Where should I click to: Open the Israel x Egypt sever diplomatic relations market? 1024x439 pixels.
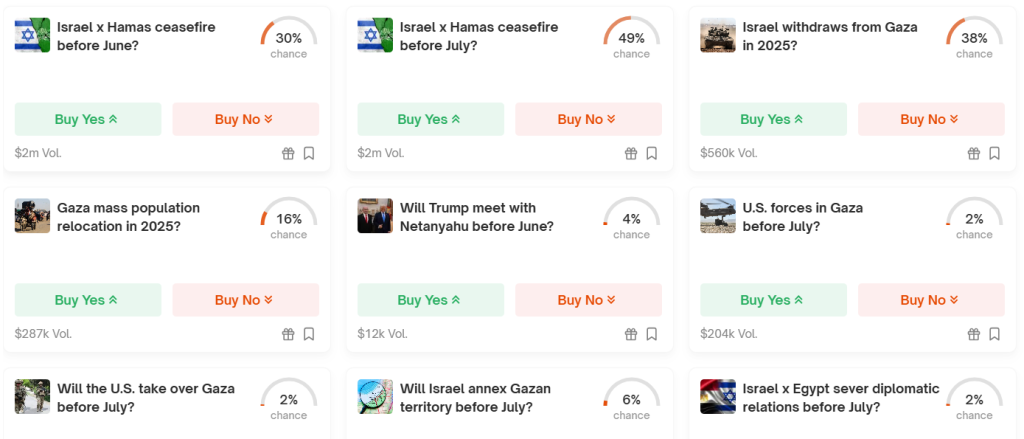click(x=841, y=397)
